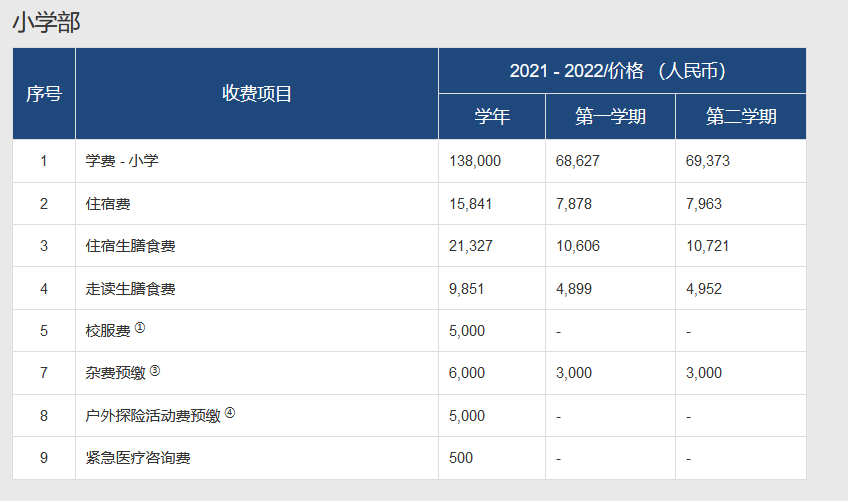This screenshot has width=848, height=501.
Task: Click the 2021 - 2022/价格 header cell
Action: pos(621,71)
